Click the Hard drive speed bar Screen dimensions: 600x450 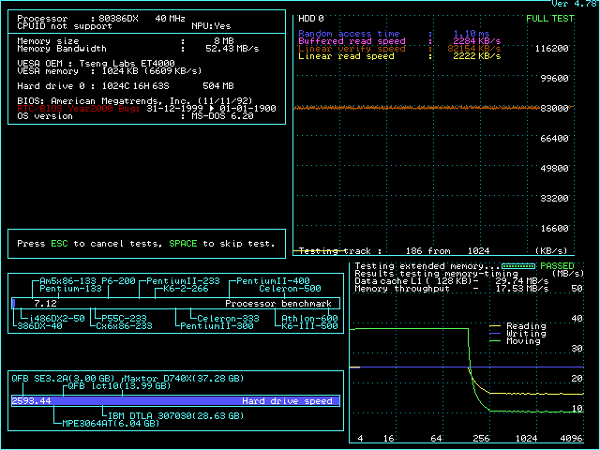coord(175,400)
